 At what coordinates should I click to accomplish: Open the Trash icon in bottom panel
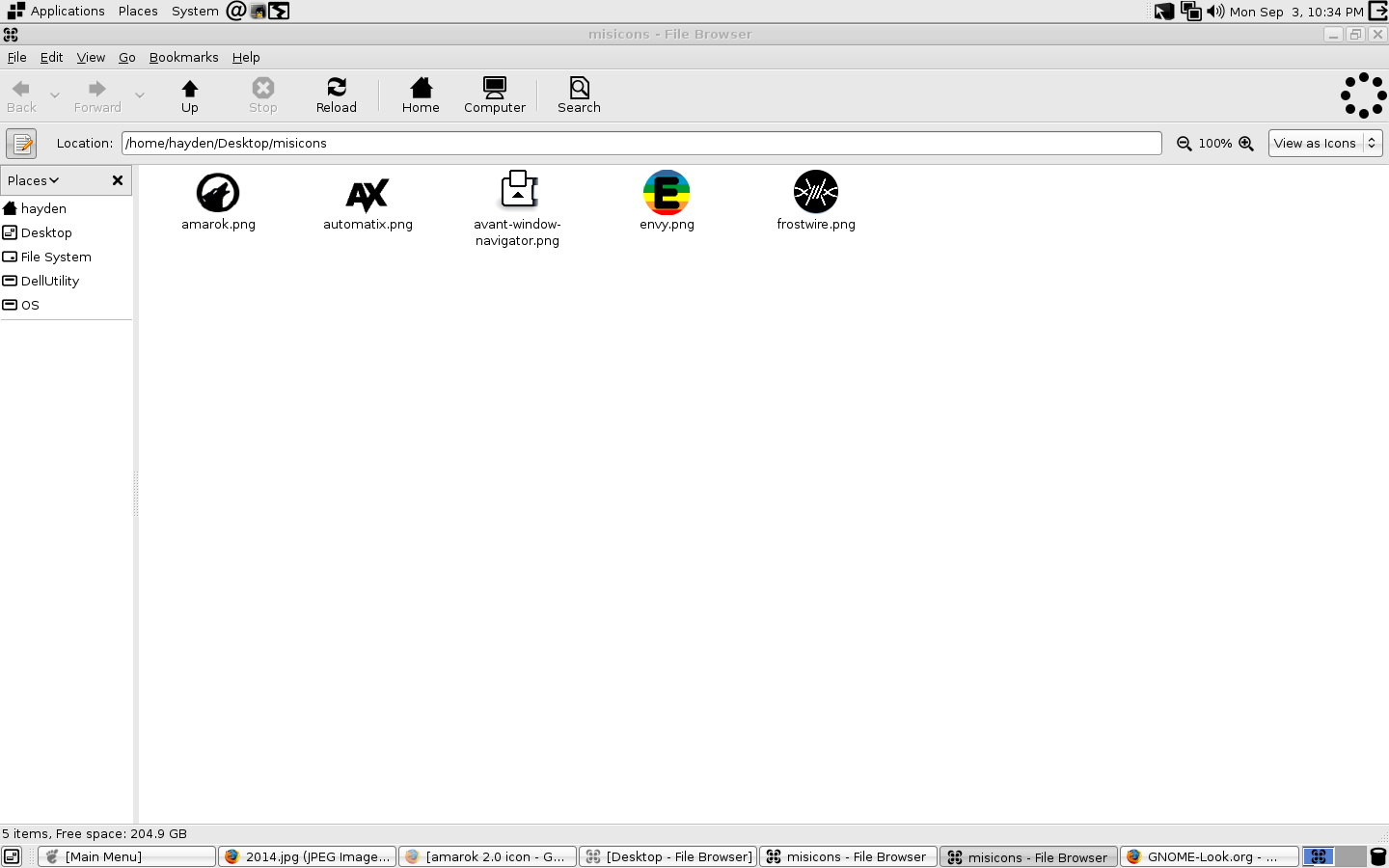[1378, 856]
